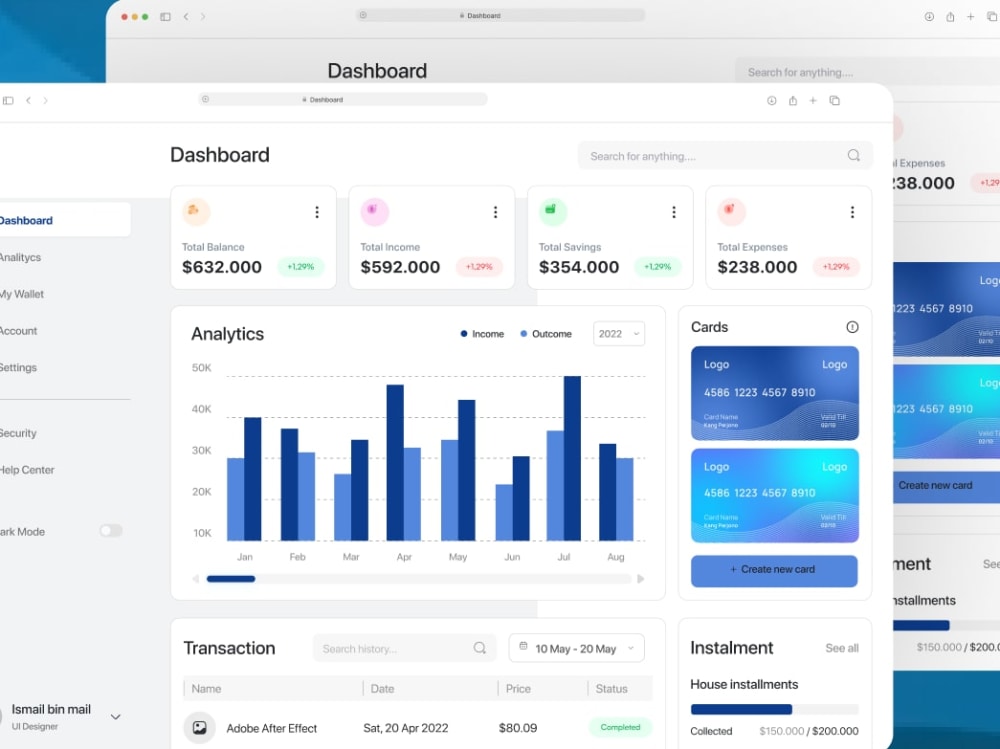Open Account in the sidebar

(18, 330)
